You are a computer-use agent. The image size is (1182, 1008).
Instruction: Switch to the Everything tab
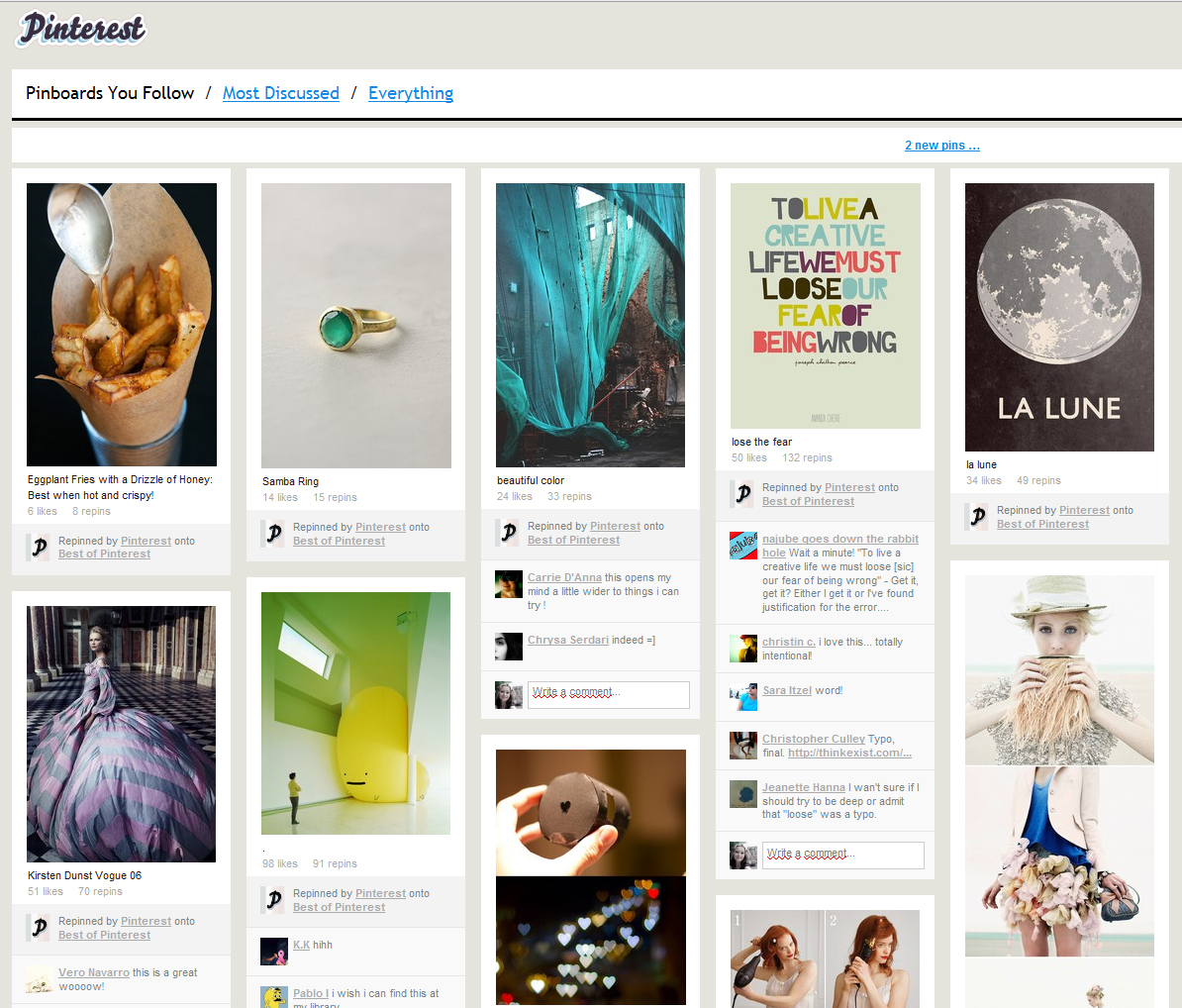411,93
